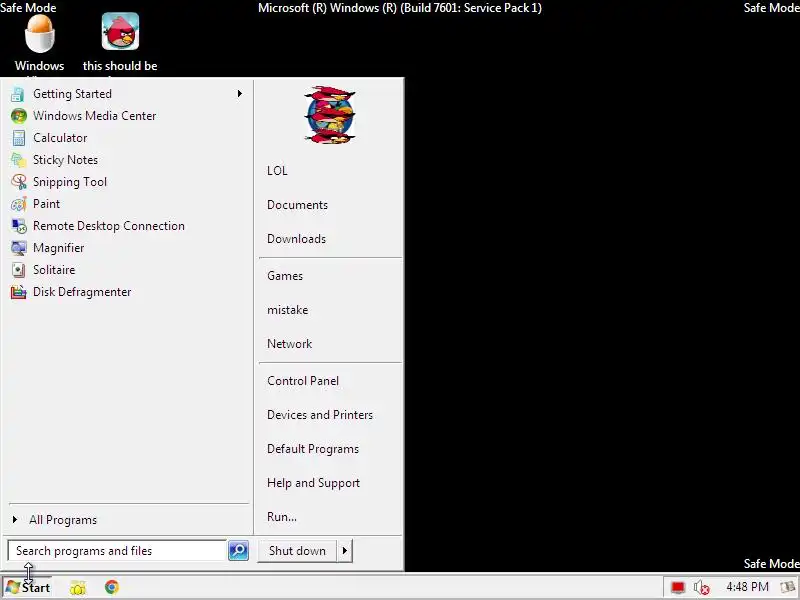Focus the Search programs and files box

[x=117, y=551]
